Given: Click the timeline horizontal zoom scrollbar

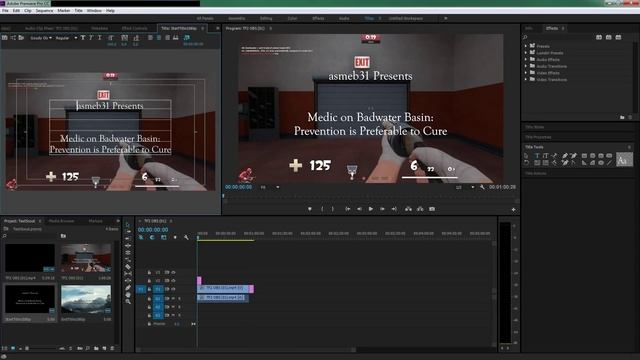Looking at the screenshot, I should pyautogui.click(x=247, y=350).
